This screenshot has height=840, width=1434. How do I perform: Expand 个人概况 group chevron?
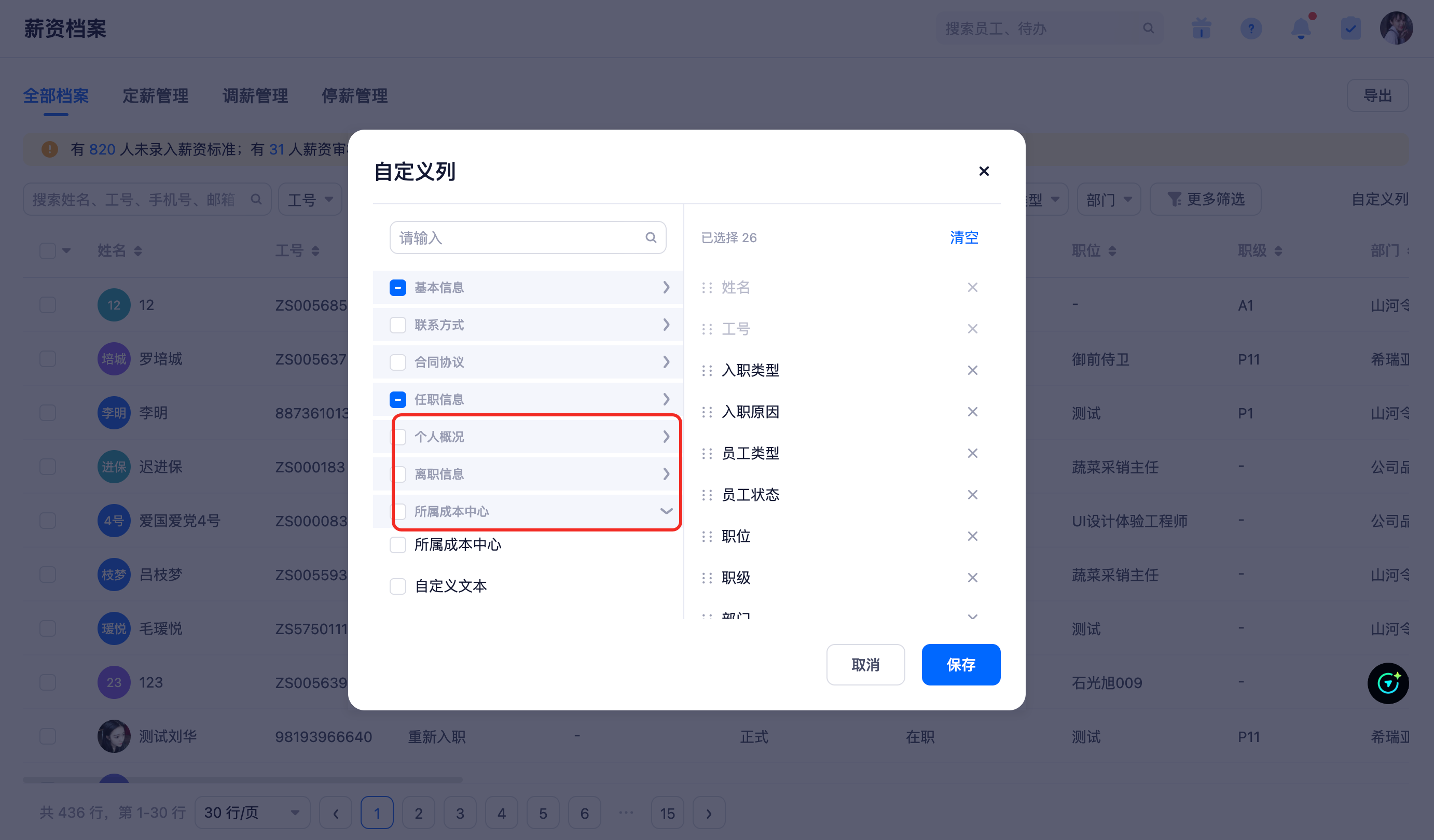[666, 437]
